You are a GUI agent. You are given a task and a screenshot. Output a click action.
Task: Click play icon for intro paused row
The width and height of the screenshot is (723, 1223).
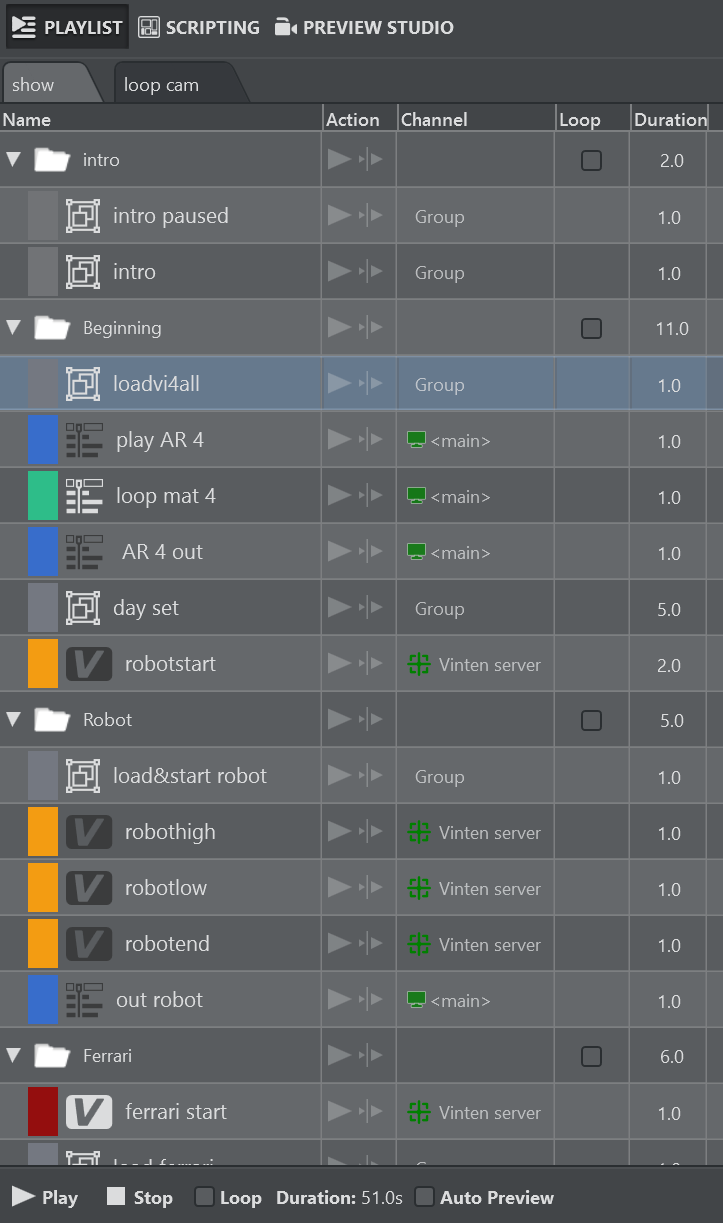click(339, 216)
